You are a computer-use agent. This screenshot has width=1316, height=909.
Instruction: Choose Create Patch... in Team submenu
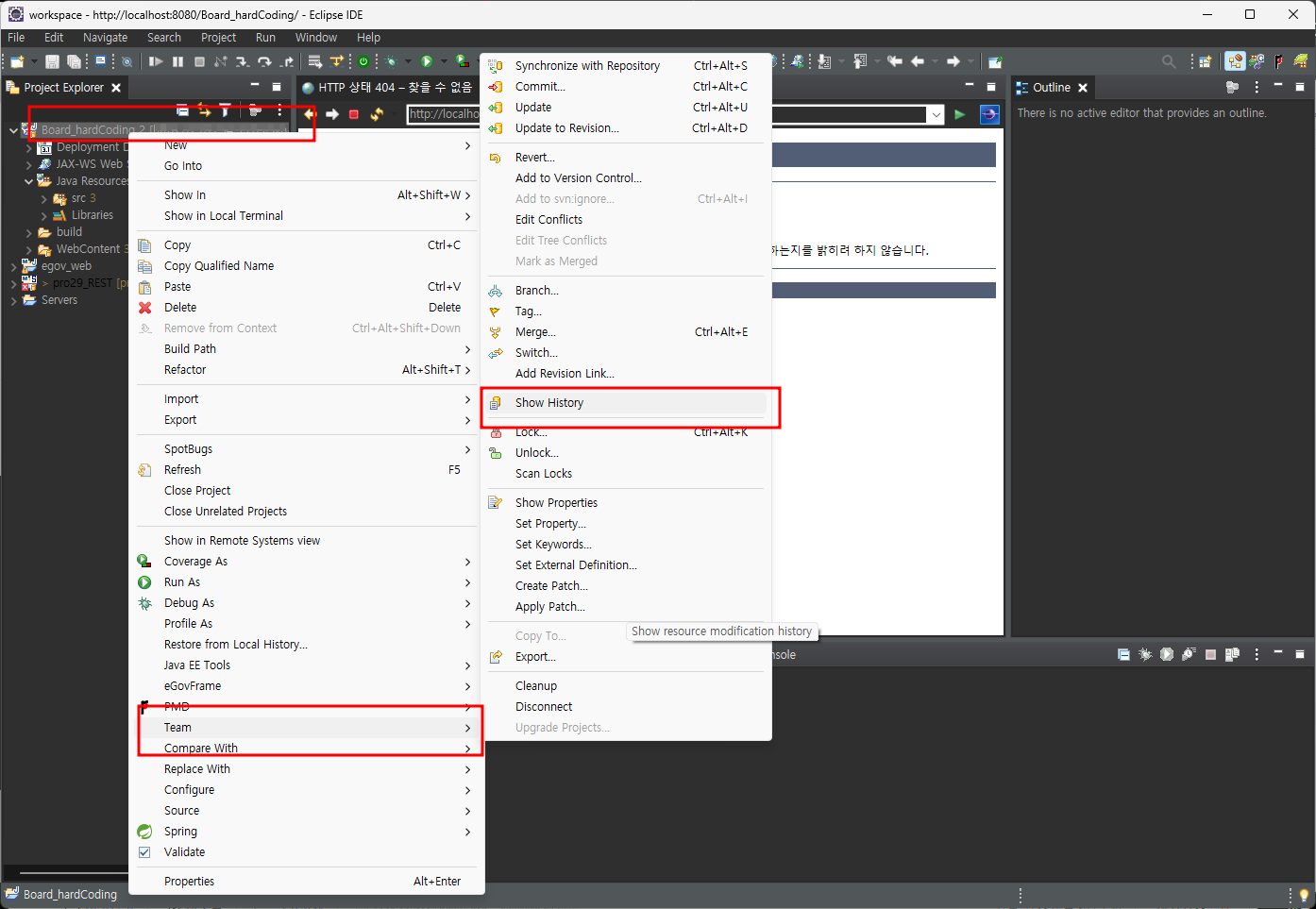pyautogui.click(x=626, y=586)
